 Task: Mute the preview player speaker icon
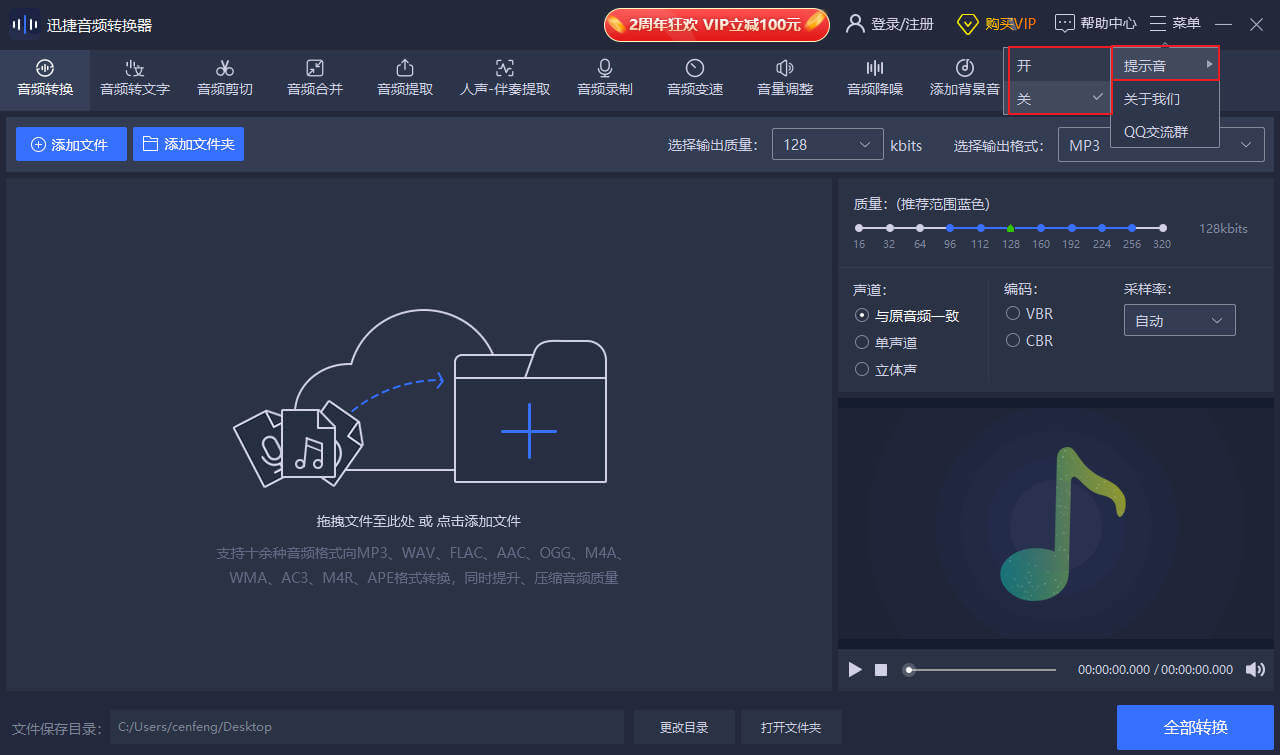(1255, 670)
